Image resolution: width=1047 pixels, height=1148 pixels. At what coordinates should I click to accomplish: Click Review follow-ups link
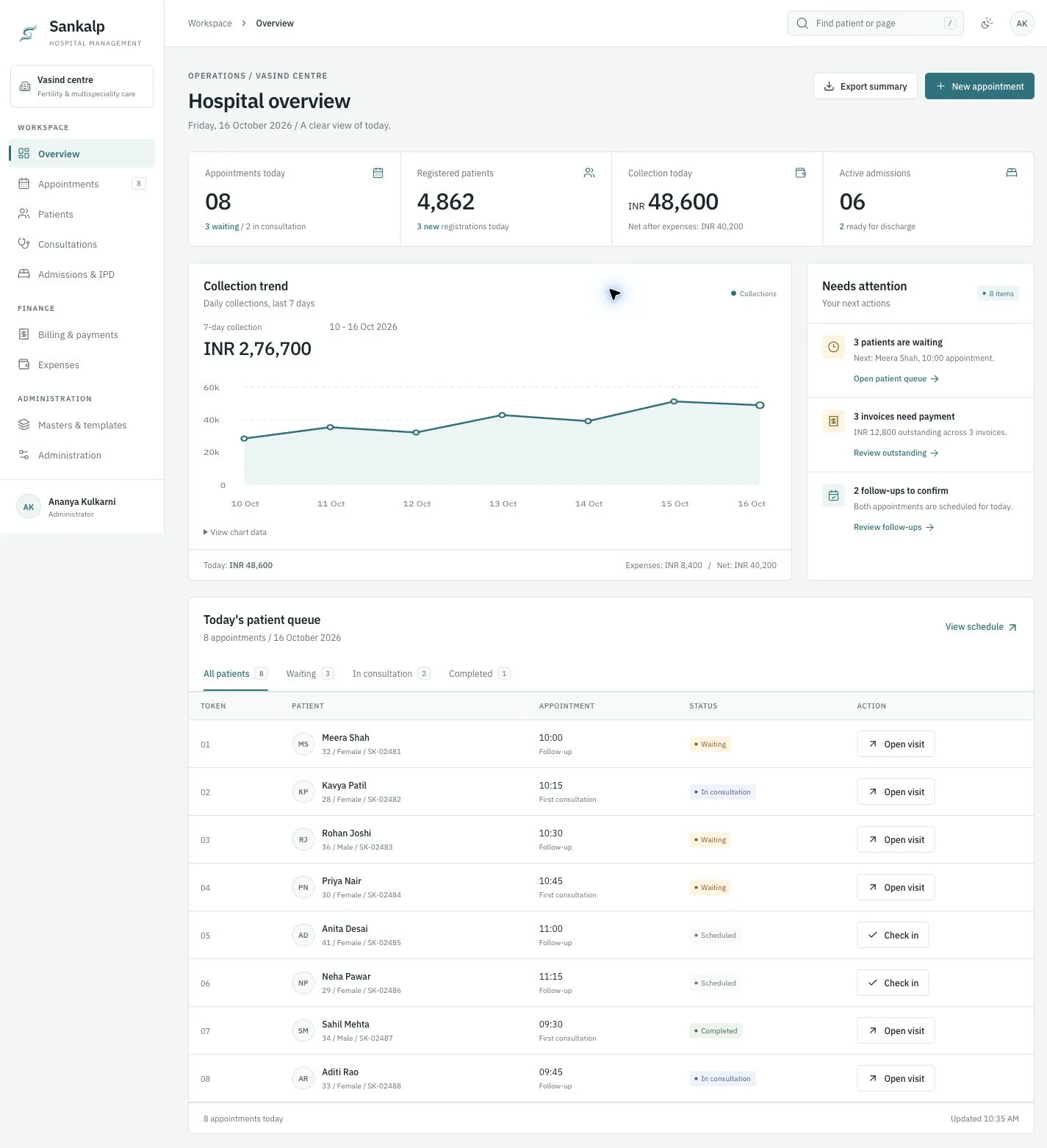[x=894, y=527]
